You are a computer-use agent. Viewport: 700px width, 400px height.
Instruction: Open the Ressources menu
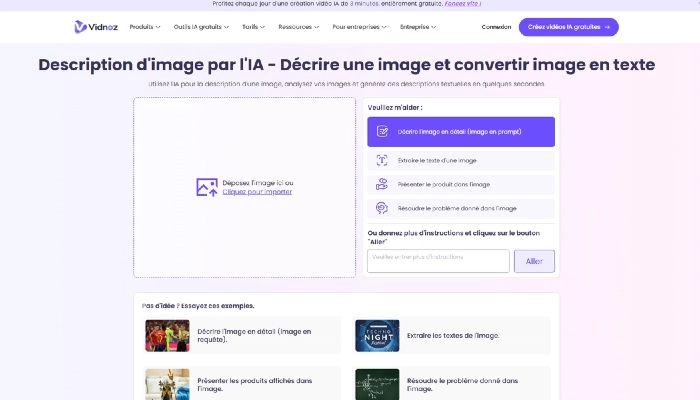click(299, 27)
